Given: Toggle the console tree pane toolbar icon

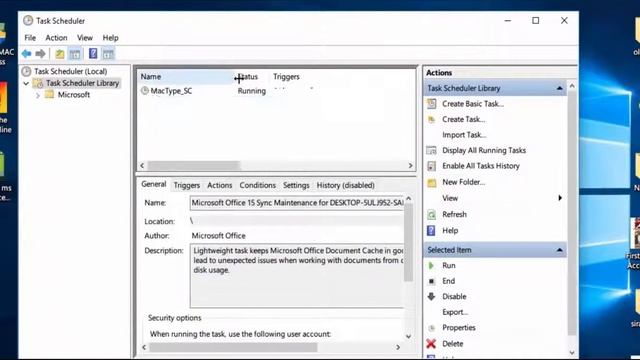Looking at the screenshot, I should (x=75, y=54).
